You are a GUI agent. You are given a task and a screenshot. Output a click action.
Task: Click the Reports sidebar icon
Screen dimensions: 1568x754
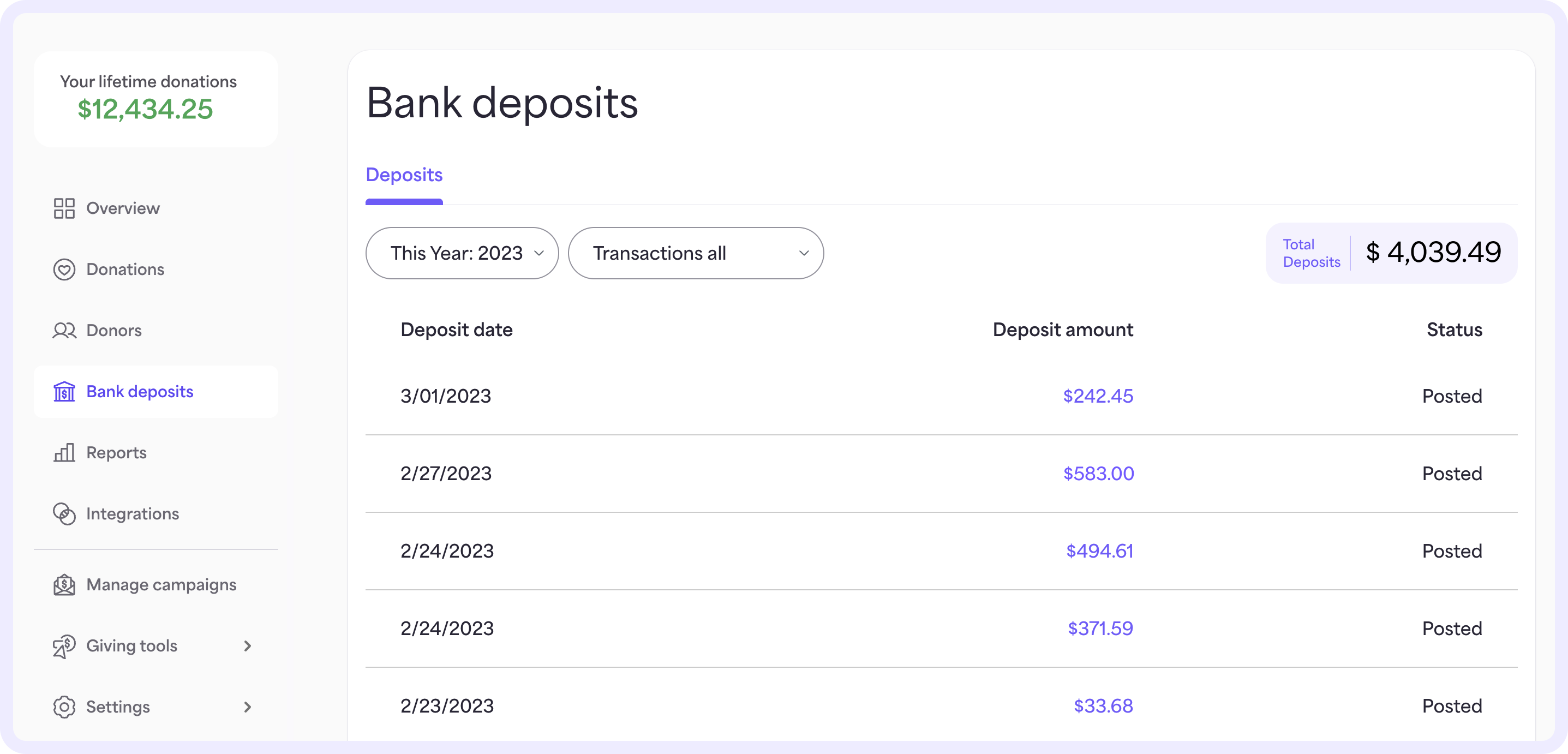(x=63, y=452)
